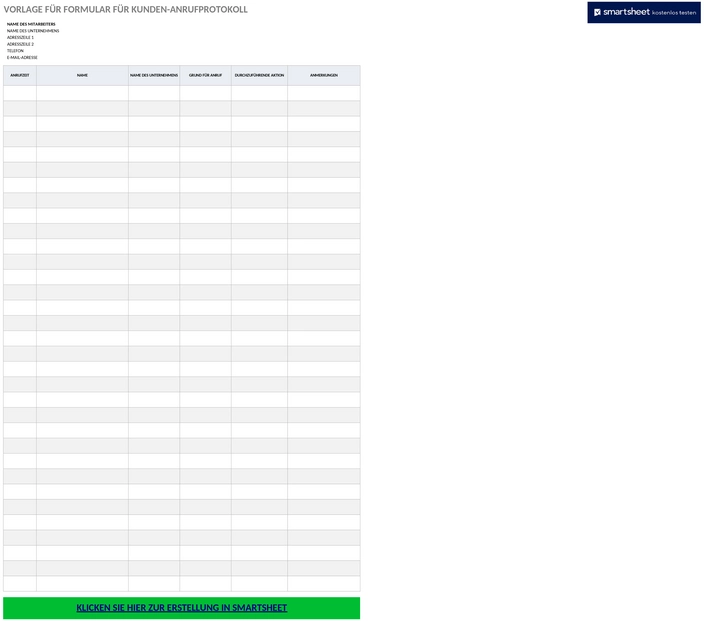The image size is (704, 621).
Task: Select the 'Telefon' label
Action: [15, 51]
